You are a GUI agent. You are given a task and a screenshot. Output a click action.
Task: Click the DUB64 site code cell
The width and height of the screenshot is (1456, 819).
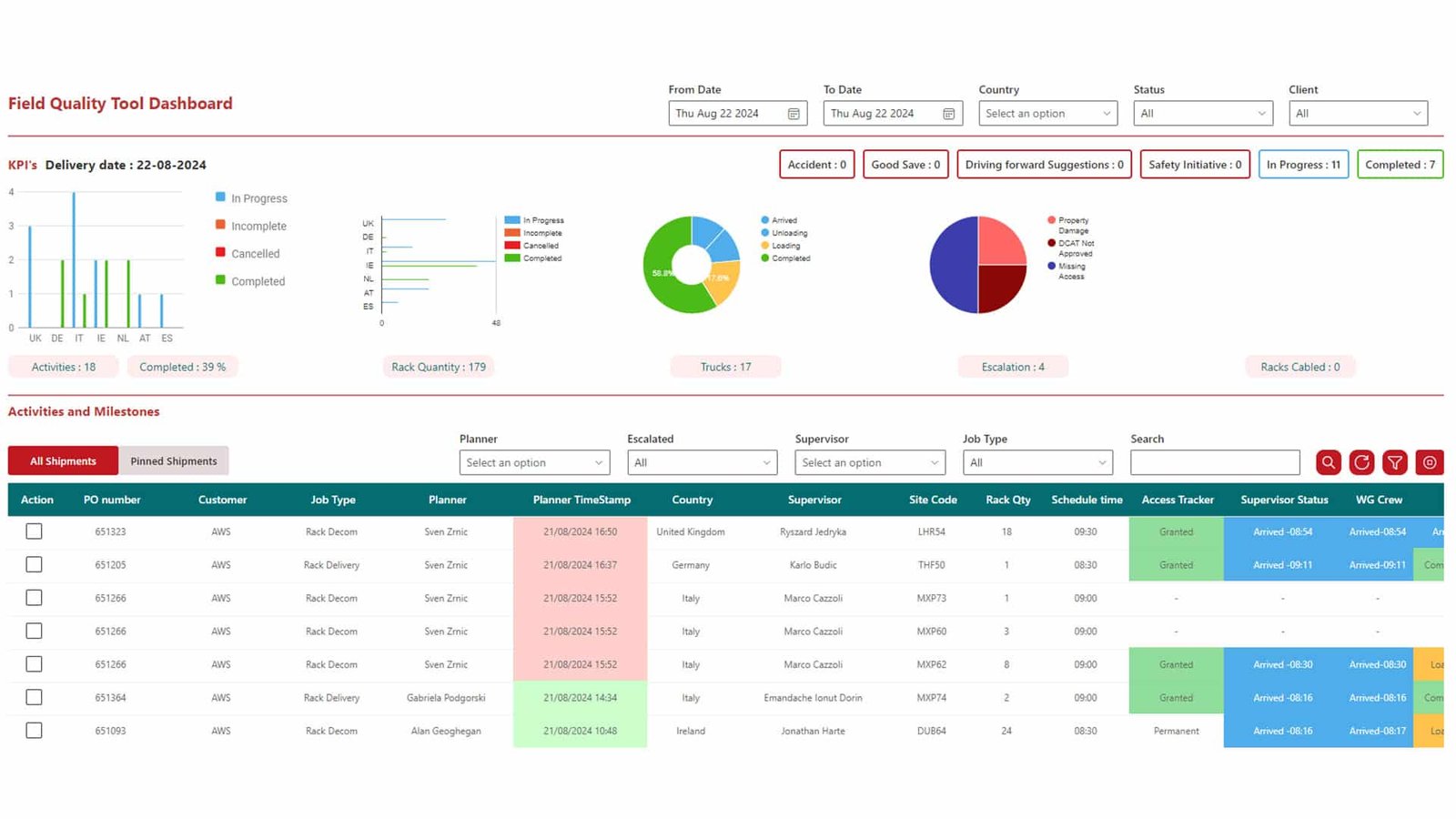point(931,731)
